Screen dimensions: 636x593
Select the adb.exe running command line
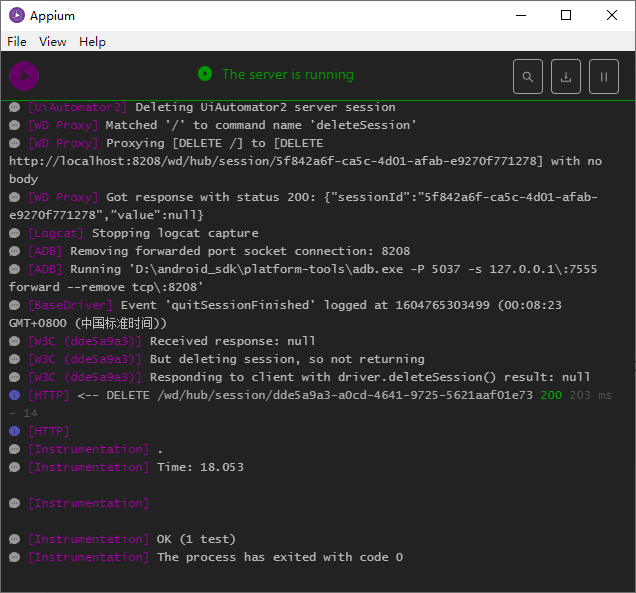click(x=303, y=278)
